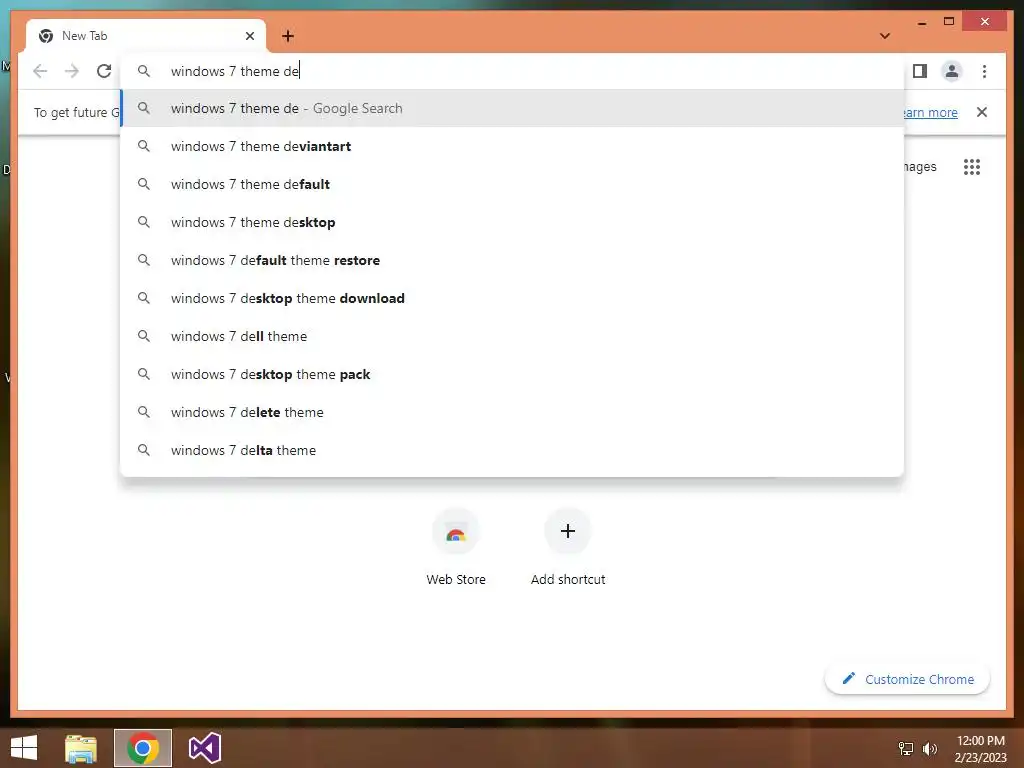Select 'windows 7 theme de - Google Search'
Viewport: 1024px width, 768px height.
[512, 108]
